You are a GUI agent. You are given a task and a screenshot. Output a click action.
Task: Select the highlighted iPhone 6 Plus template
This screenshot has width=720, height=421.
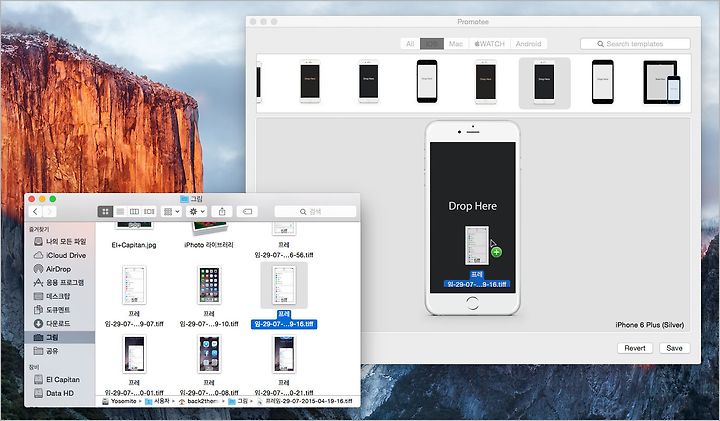(544, 83)
